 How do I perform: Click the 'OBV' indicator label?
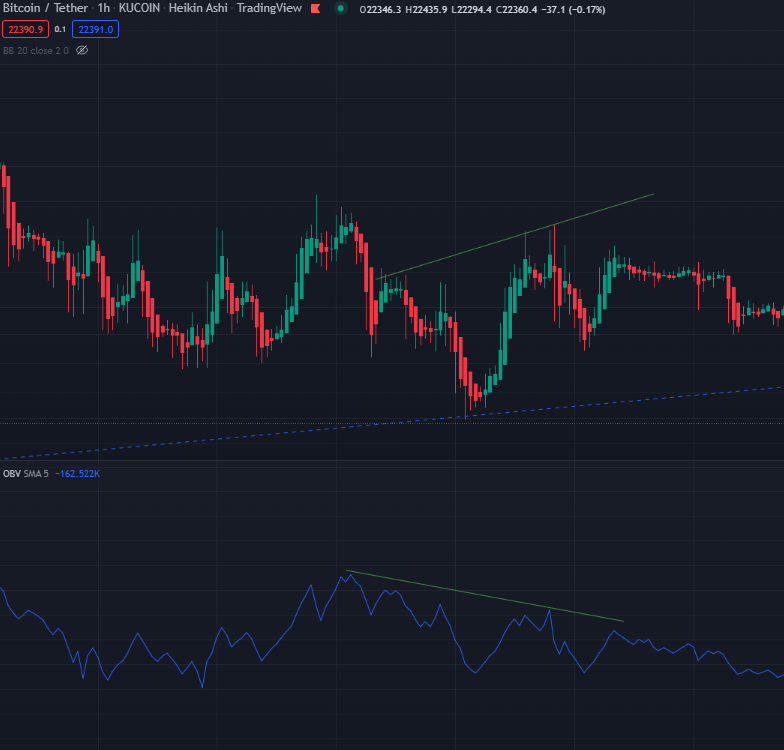[12, 474]
